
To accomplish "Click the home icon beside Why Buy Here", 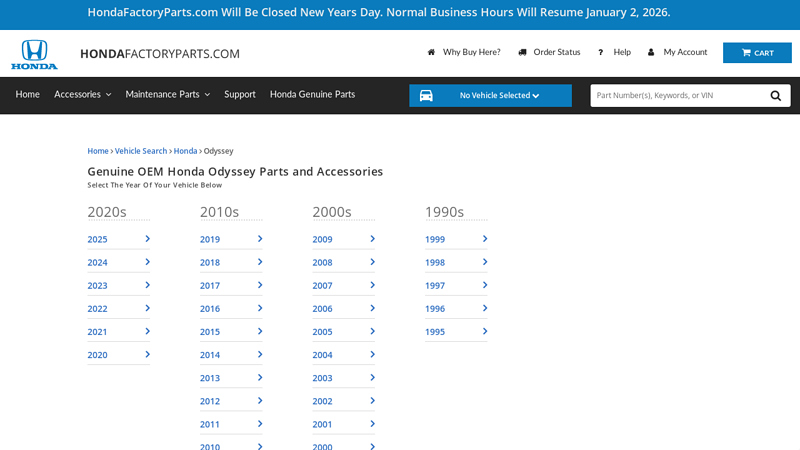I will tap(431, 52).
